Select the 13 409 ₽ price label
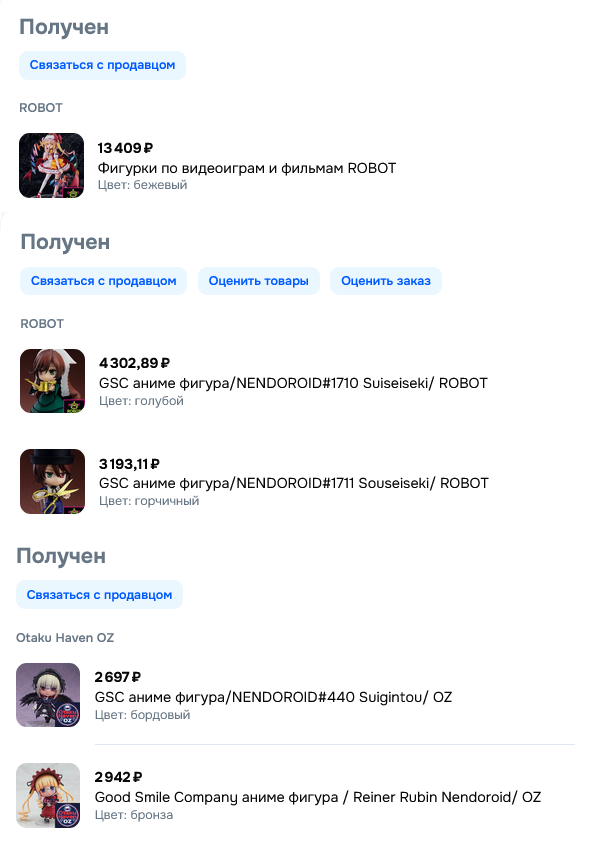 point(125,148)
